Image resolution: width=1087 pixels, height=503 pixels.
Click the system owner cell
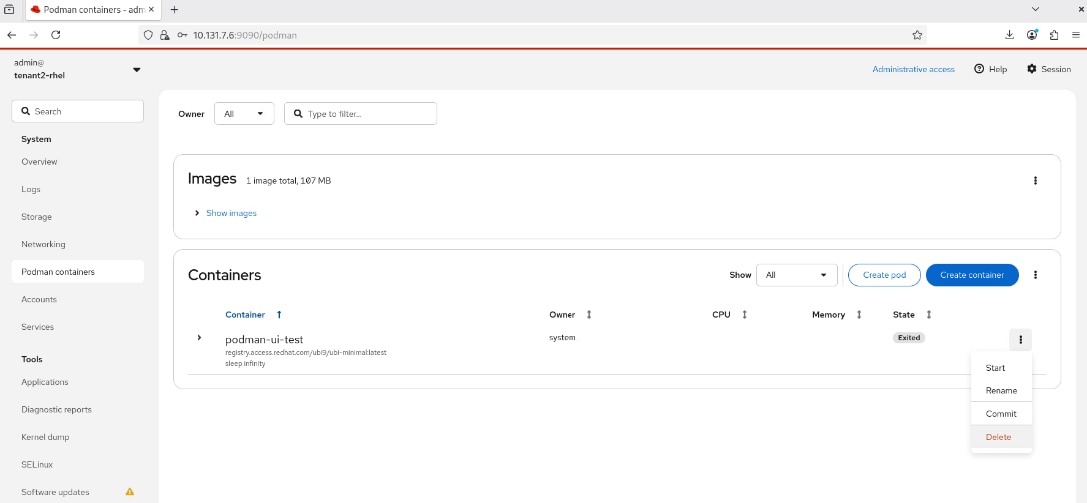click(562, 337)
